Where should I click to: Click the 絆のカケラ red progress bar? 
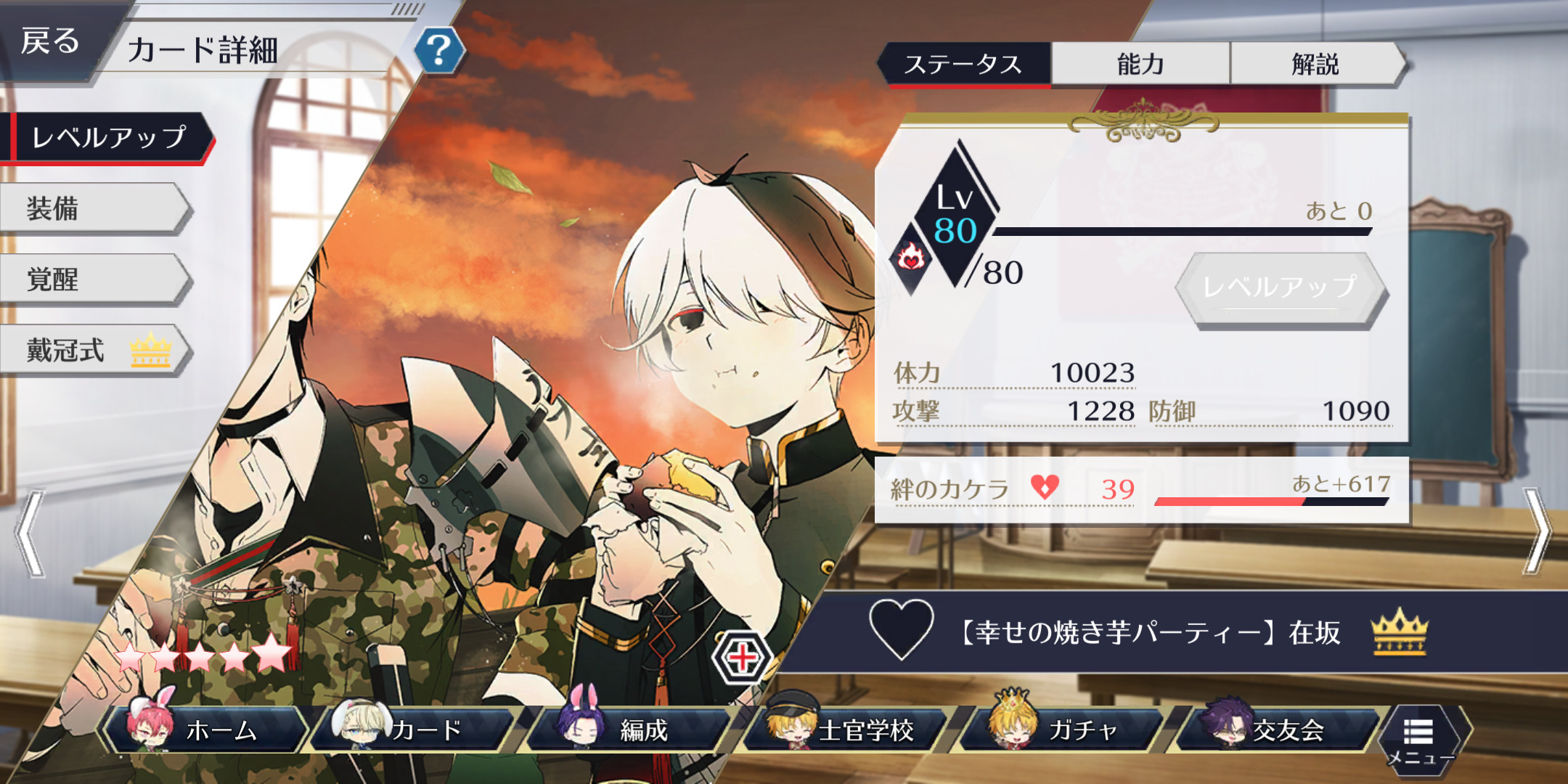[1271, 501]
